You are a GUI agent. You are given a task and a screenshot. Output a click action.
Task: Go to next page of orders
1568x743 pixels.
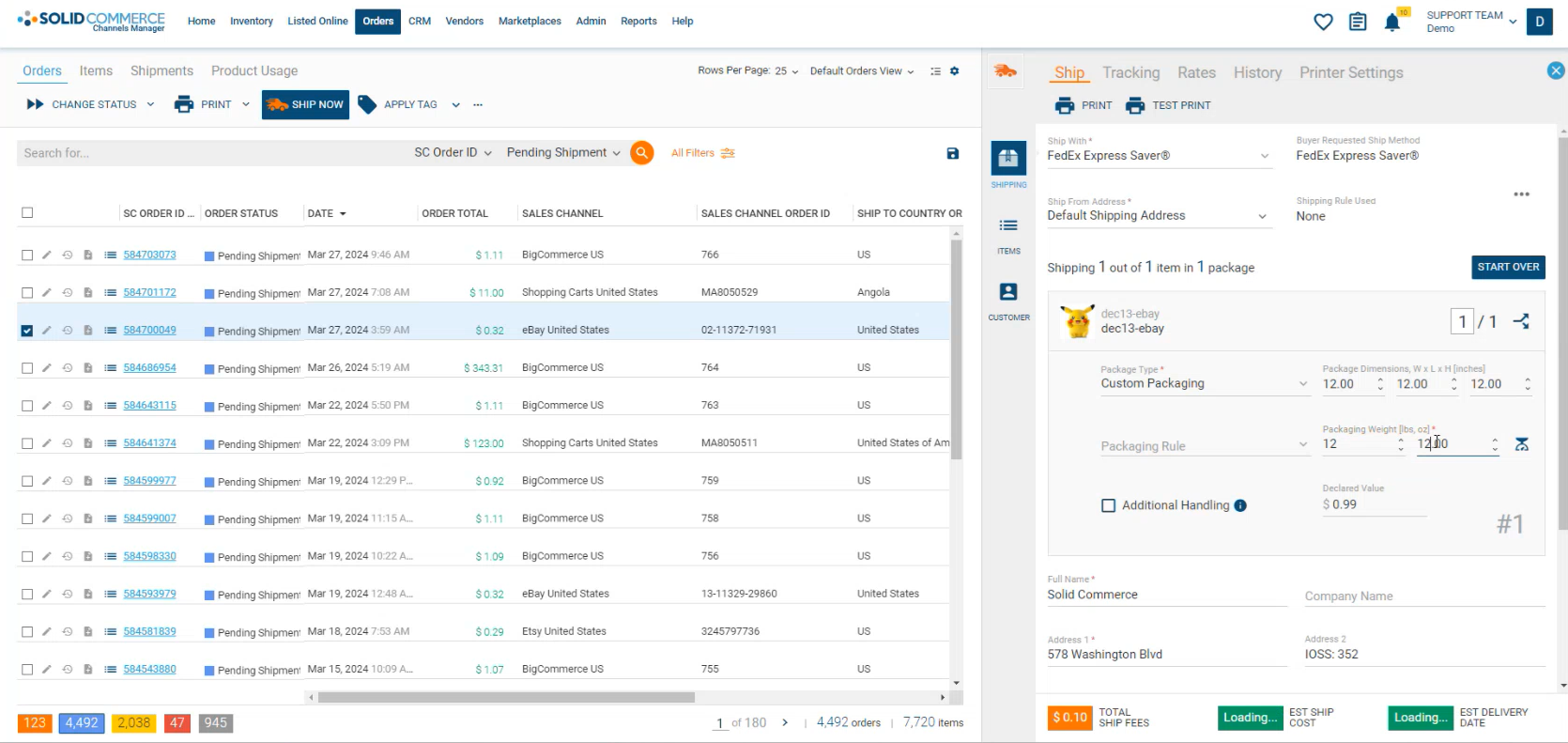pyautogui.click(x=785, y=722)
